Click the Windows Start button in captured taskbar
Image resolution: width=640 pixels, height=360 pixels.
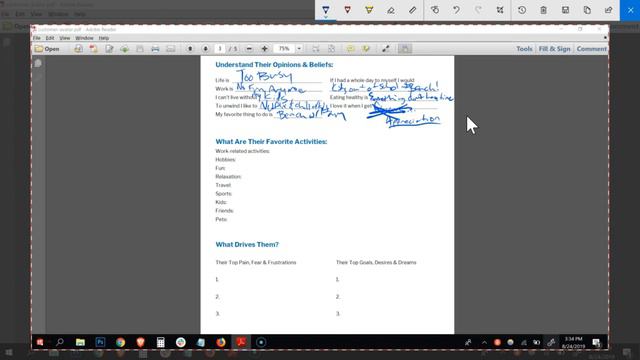click(40, 342)
